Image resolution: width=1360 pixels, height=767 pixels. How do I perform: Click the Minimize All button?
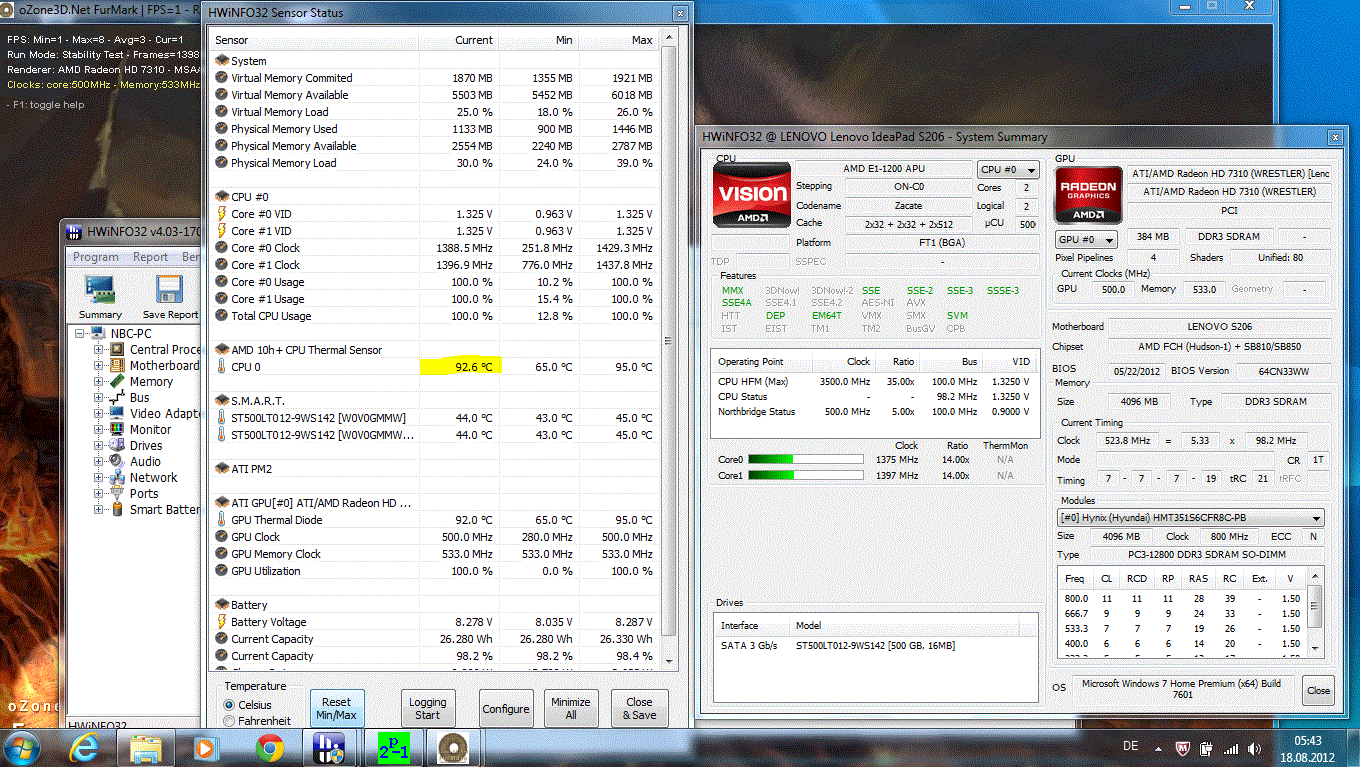pos(571,708)
